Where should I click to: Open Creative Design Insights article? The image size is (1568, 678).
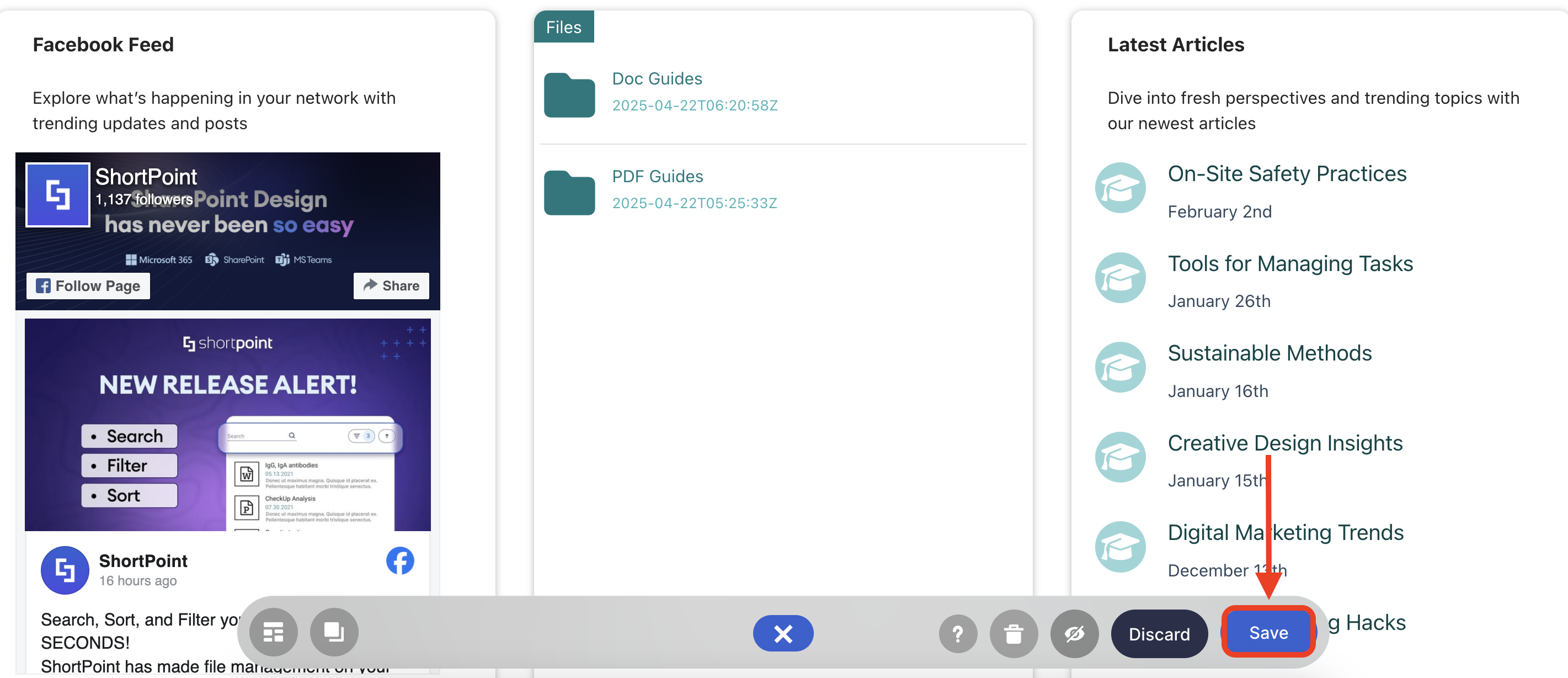click(1285, 443)
